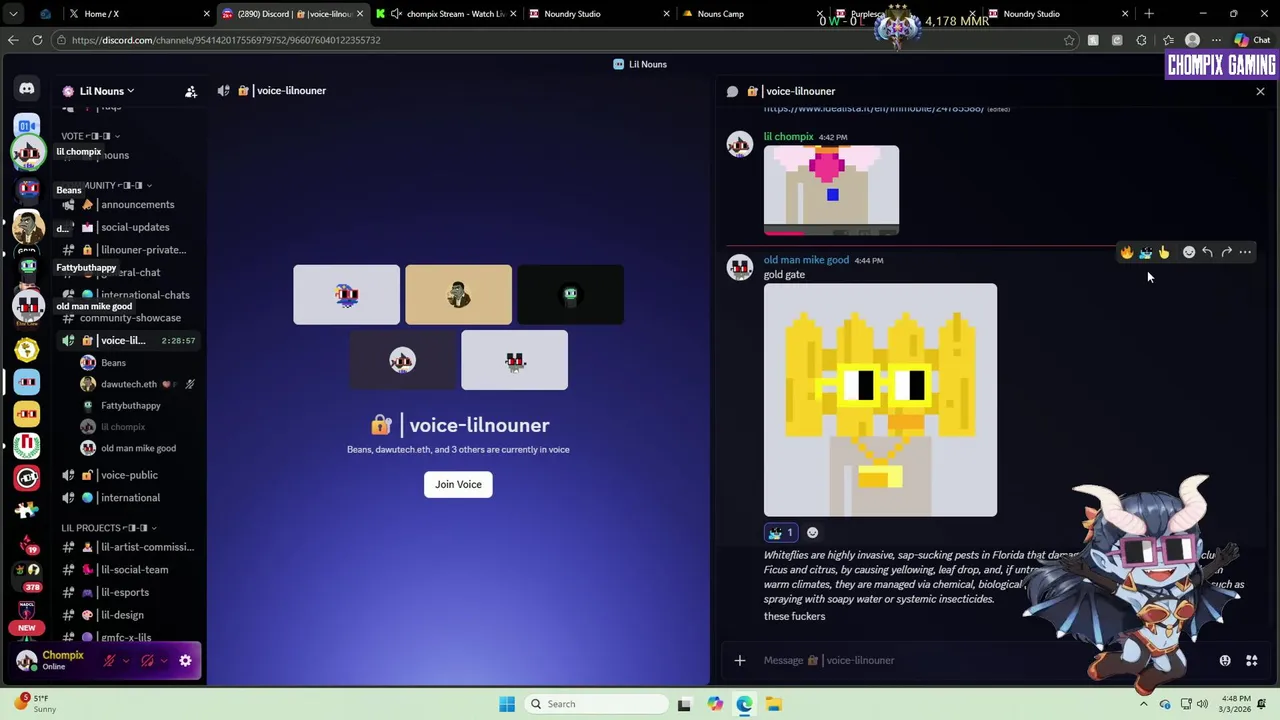Viewport: 1280px width, 720px height.
Task: Join the international voice channel
Action: click(x=128, y=498)
